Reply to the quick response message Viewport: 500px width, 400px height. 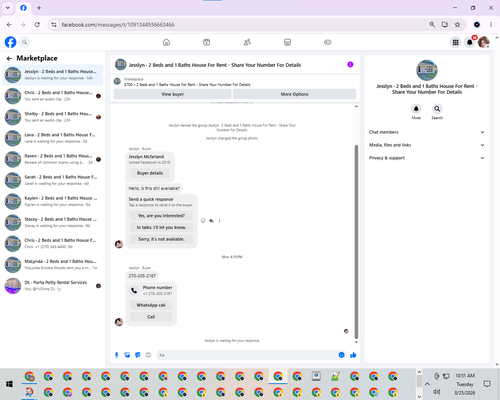[211, 221]
